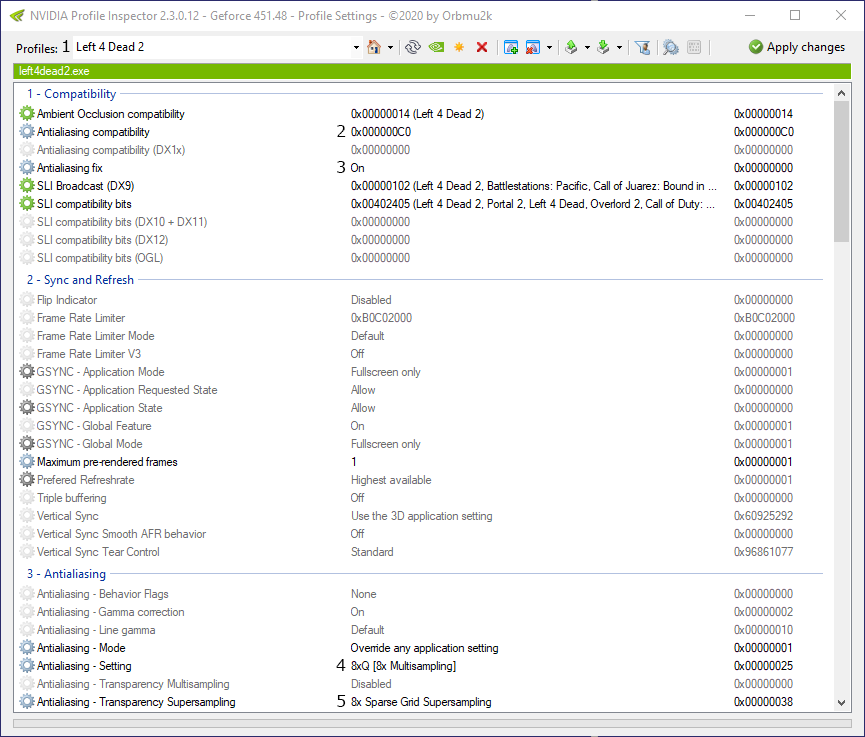Select the Antialiasing fix 'On' value
Image resolution: width=865 pixels, height=737 pixels.
pyautogui.click(x=357, y=168)
